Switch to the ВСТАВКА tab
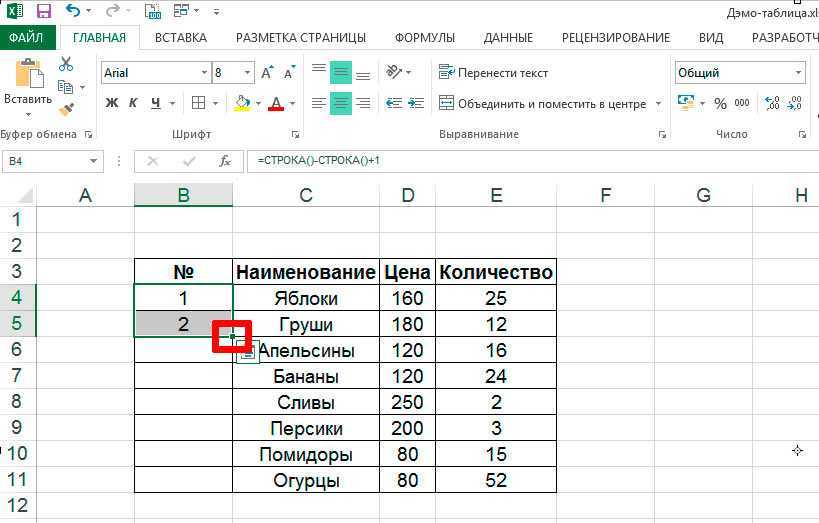Viewport: 819px width, 523px height. [x=181, y=38]
